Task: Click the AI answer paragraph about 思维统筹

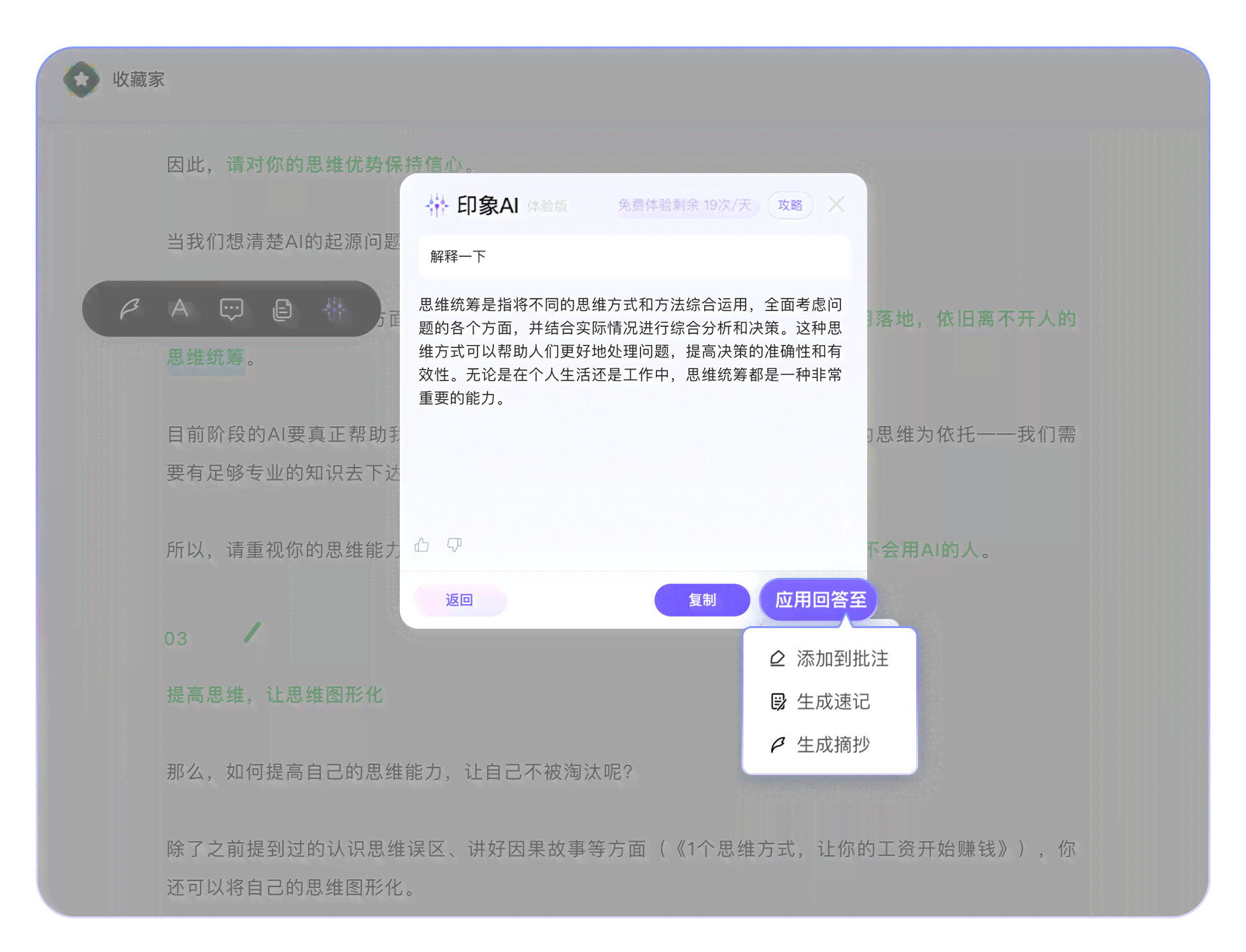Action: point(630,351)
